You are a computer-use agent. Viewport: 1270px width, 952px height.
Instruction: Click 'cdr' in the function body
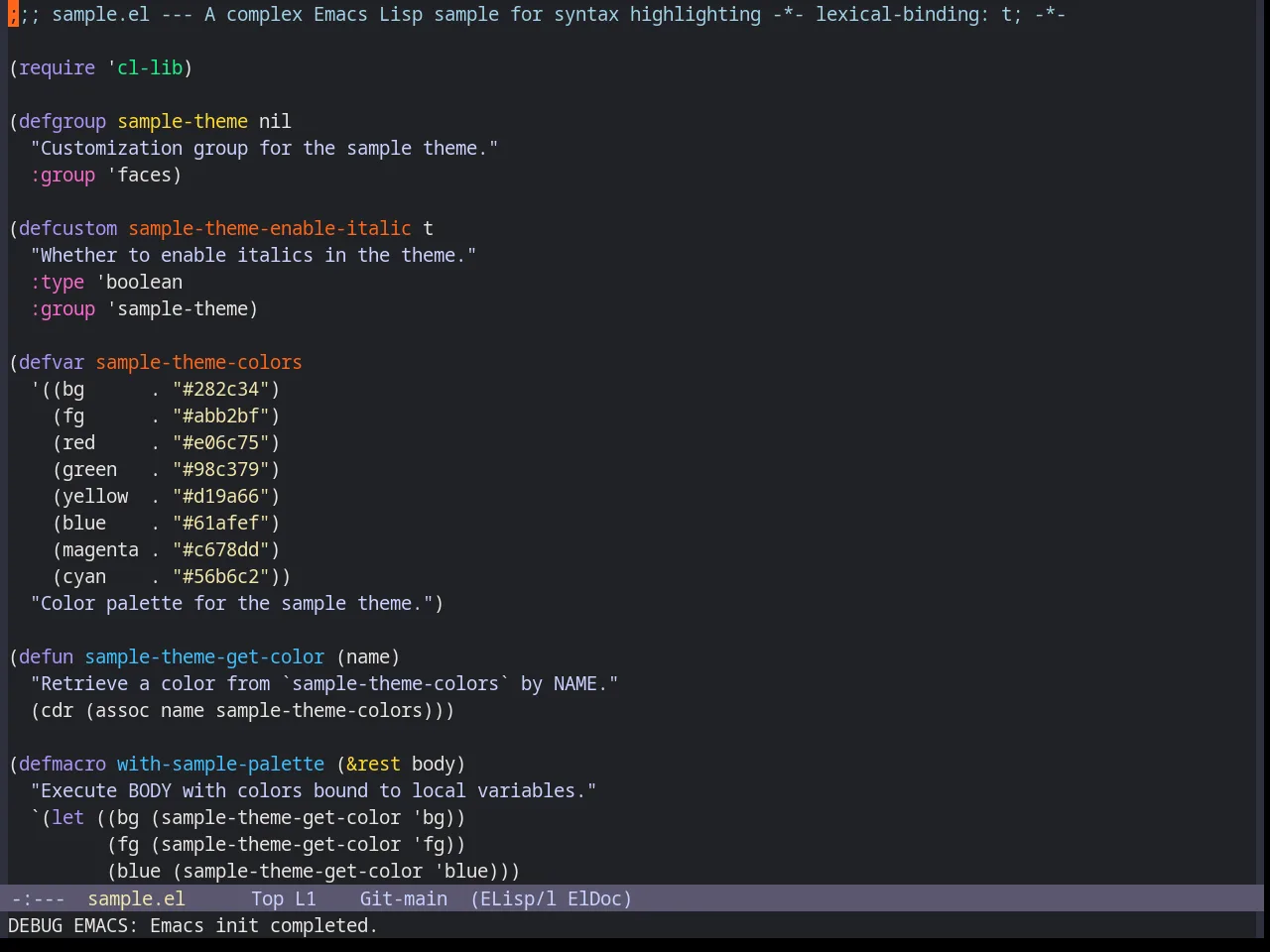[57, 710]
